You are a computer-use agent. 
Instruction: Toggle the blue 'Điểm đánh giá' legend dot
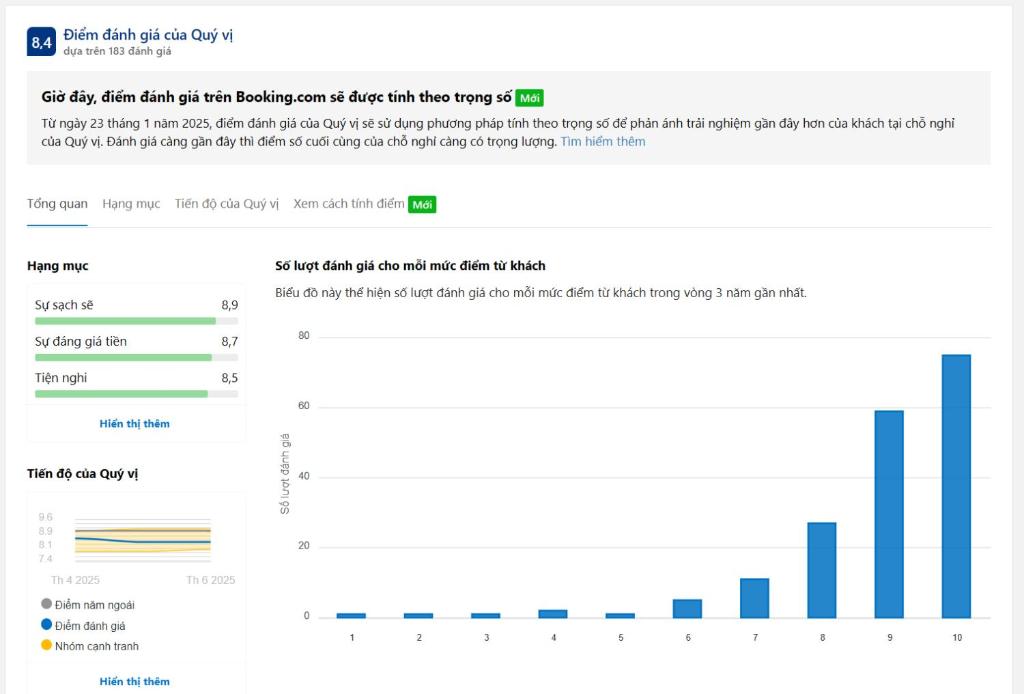(46, 625)
